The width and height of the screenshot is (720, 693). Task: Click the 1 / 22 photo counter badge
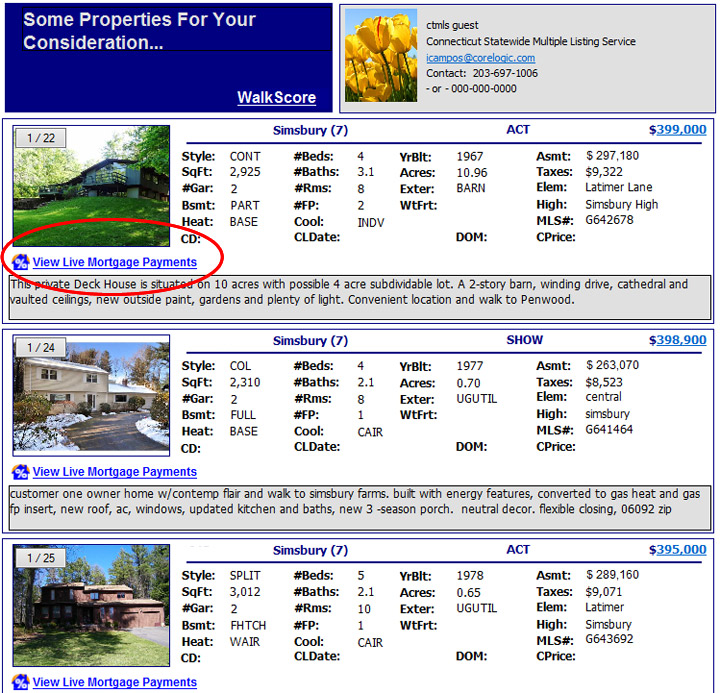tap(40, 138)
